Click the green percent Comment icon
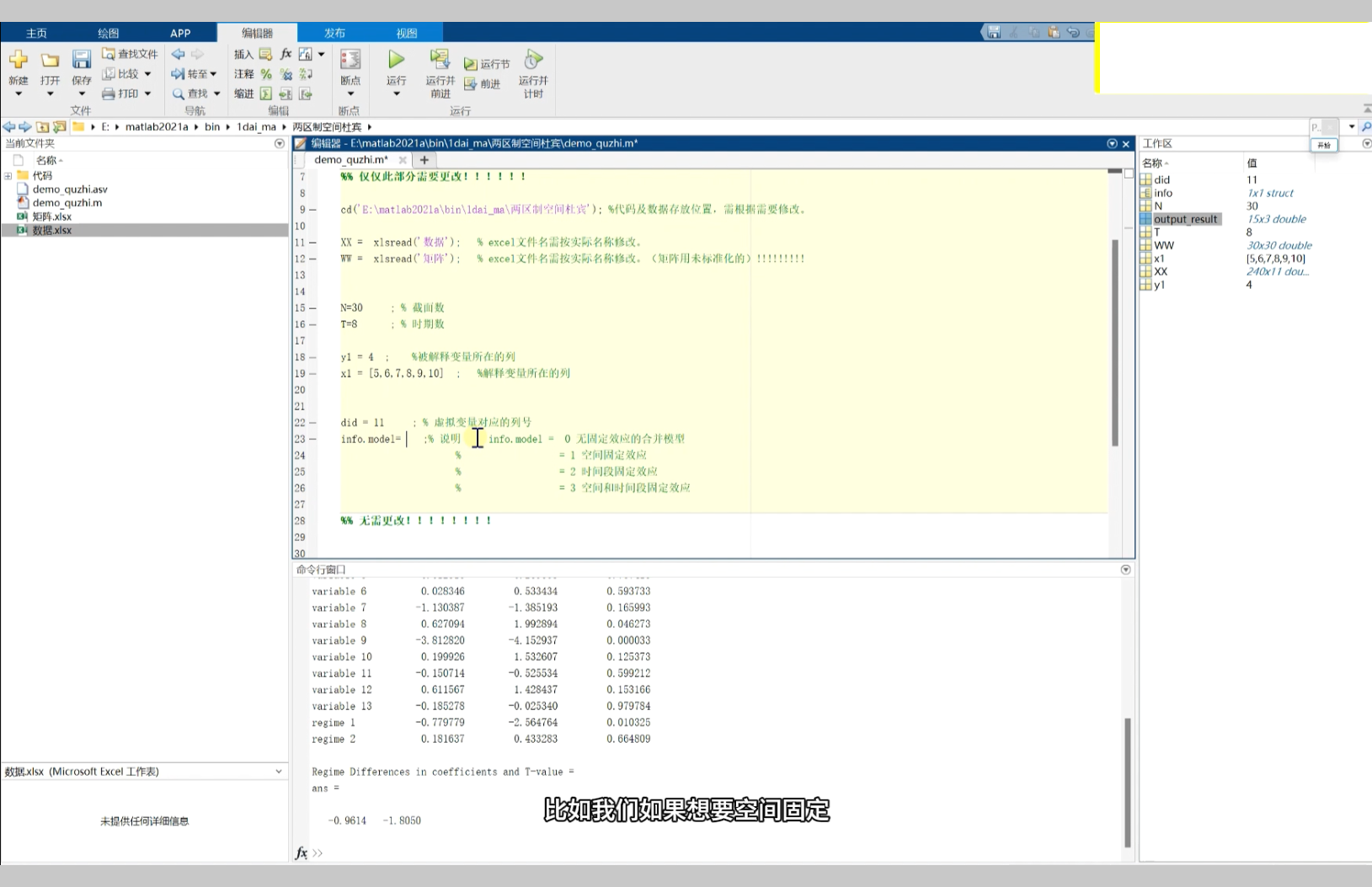The width and height of the screenshot is (1372, 887). (266, 74)
